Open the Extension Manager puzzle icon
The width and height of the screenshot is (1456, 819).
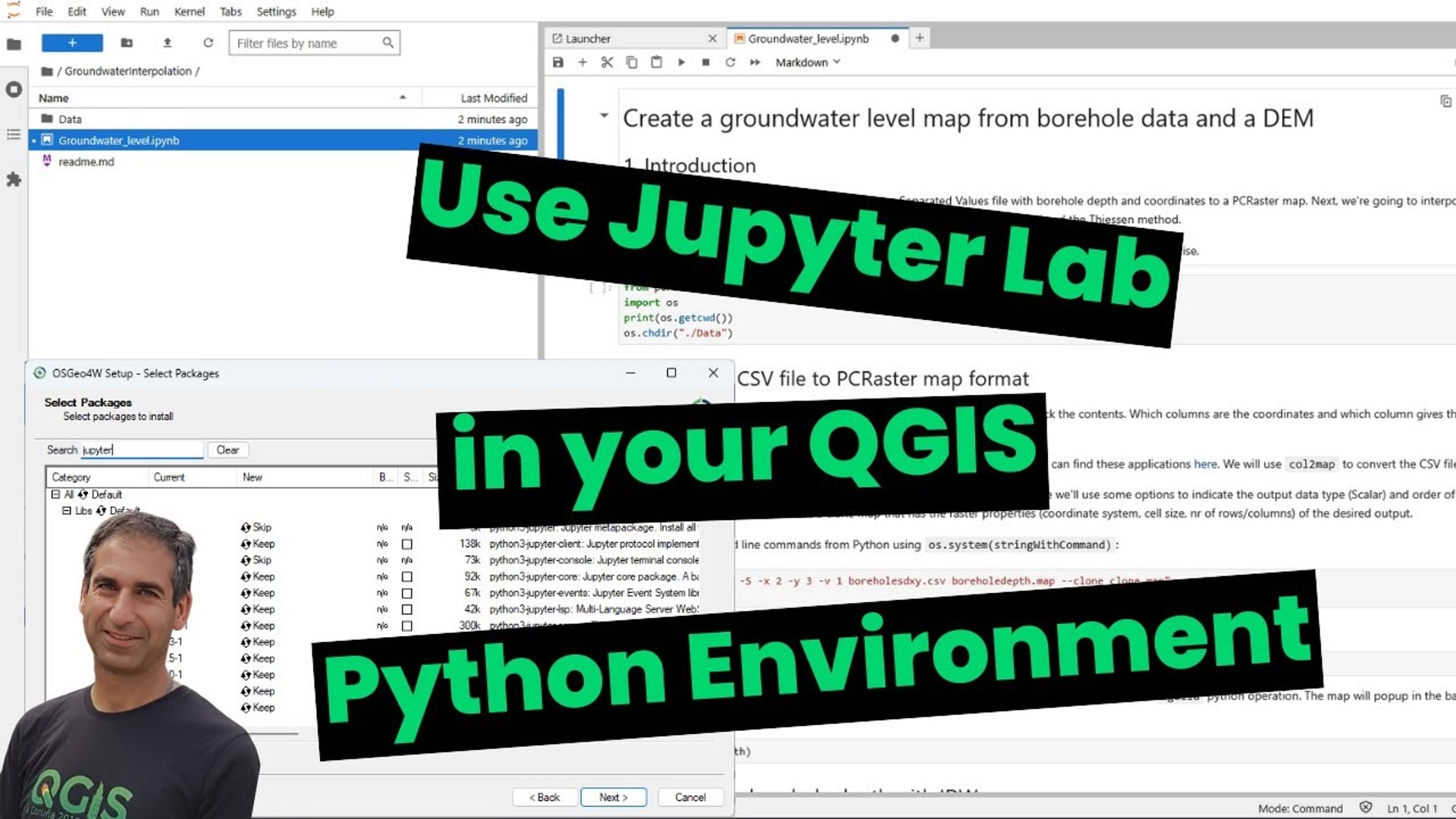(x=14, y=180)
